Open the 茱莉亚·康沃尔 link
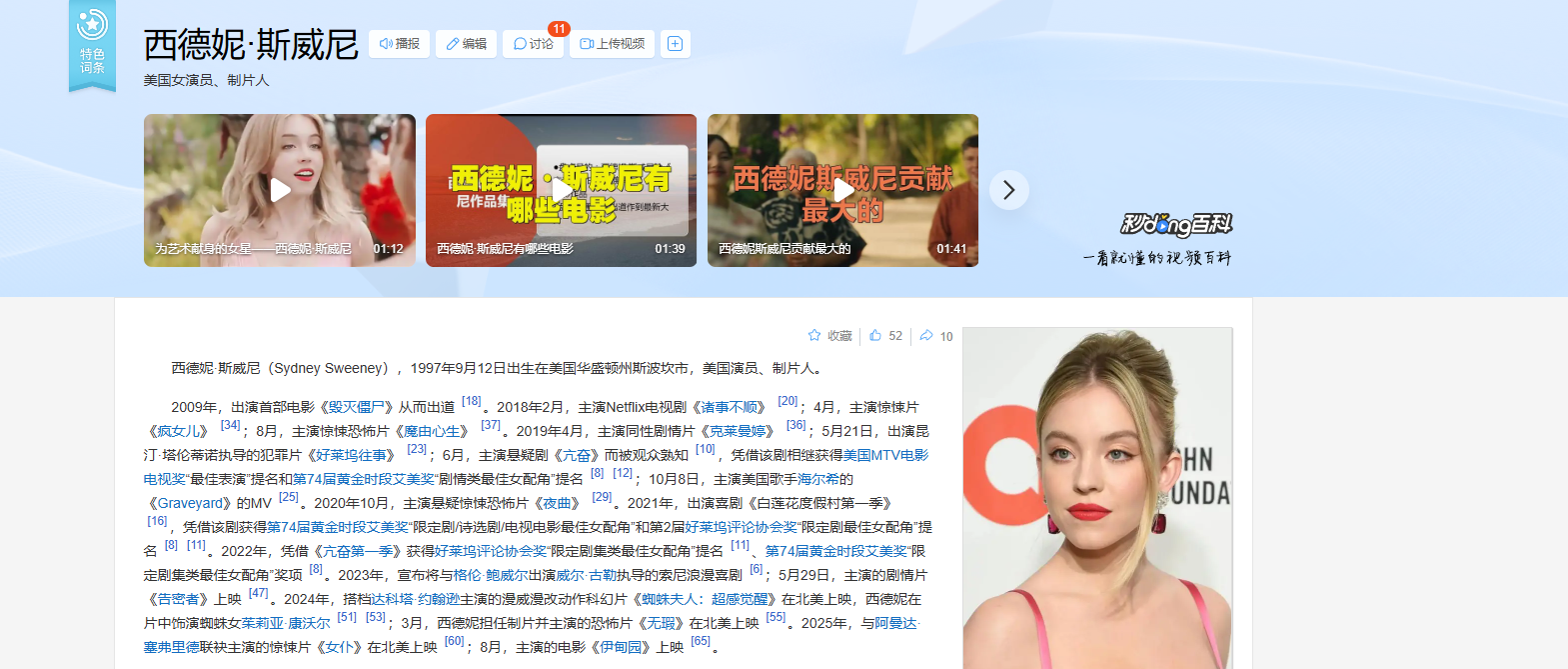 tap(286, 623)
